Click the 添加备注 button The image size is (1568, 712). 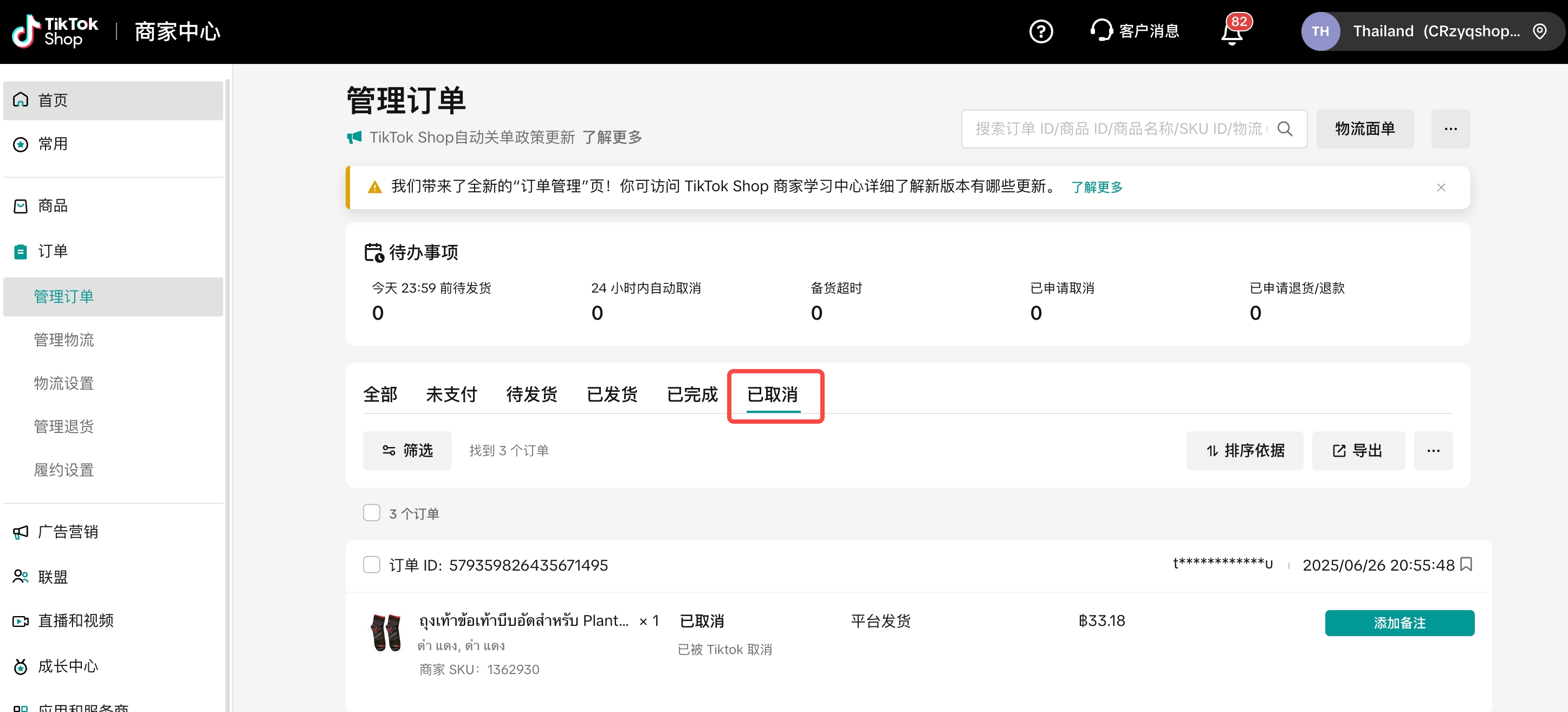(x=1399, y=623)
